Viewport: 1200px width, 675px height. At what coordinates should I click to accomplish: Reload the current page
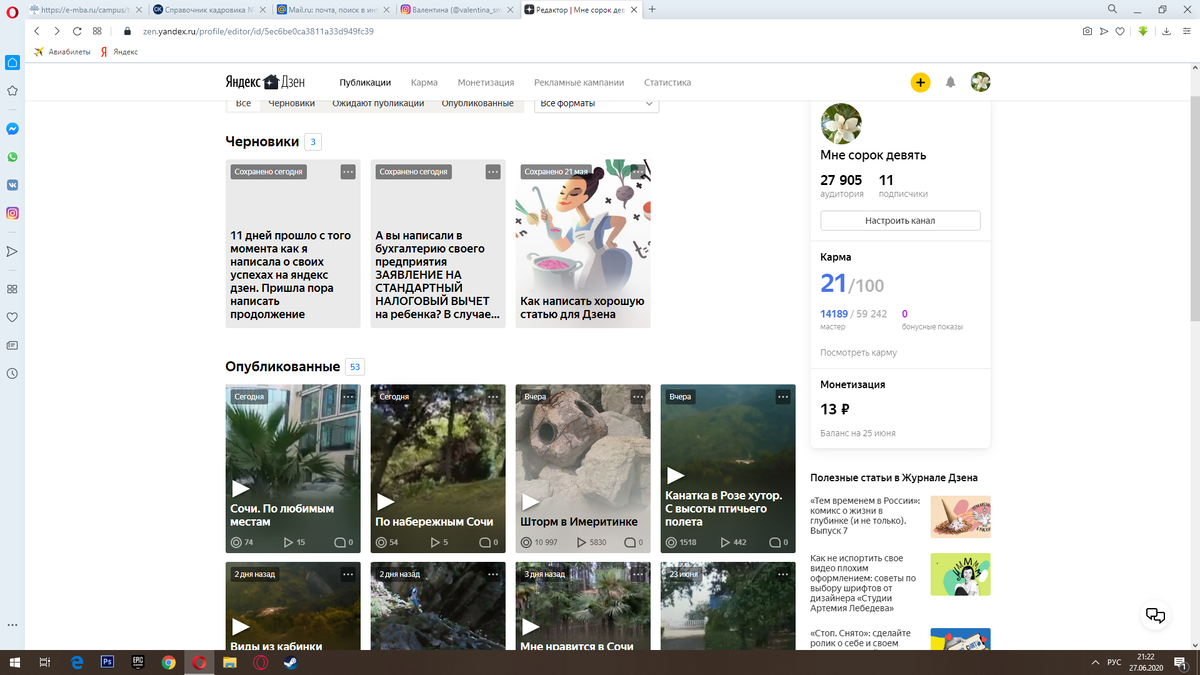(x=76, y=31)
